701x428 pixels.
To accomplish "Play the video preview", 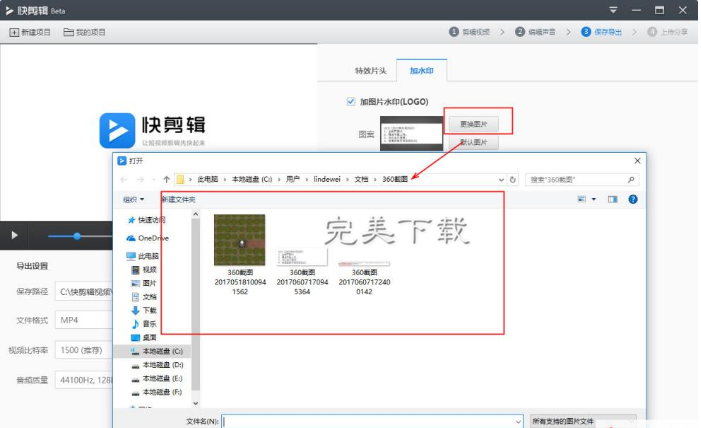I will 15,235.
